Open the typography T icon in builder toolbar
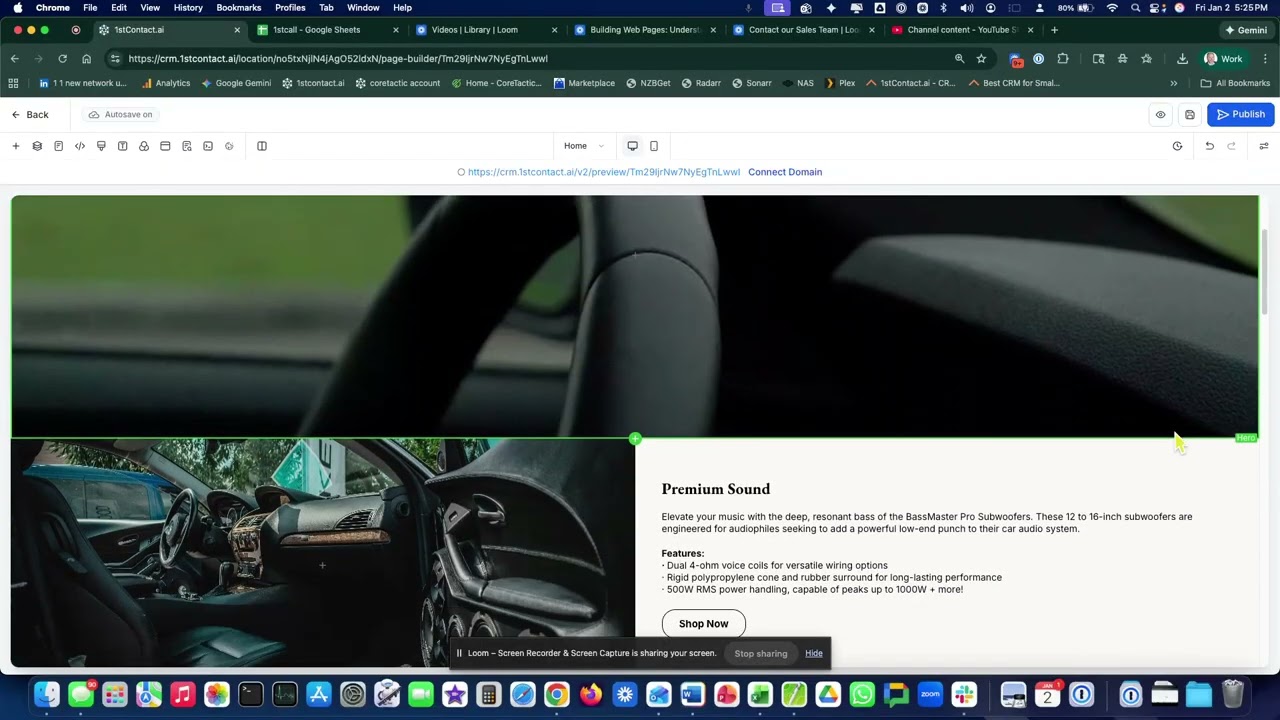The height and width of the screenshot is (720, 1280). (122, 146)
